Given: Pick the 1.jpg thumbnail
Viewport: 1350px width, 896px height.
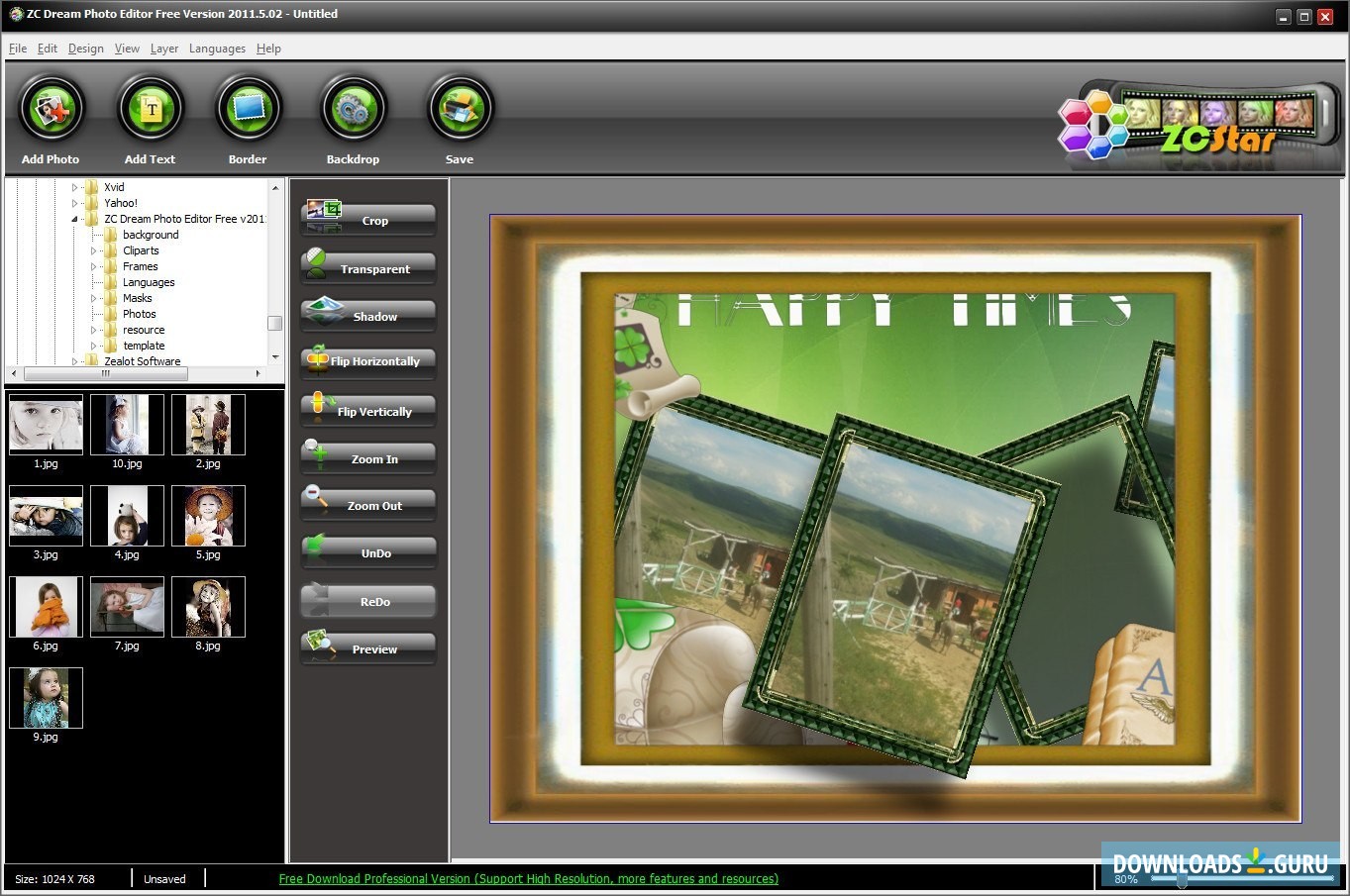Looking at the screenshot, I should [46, 425].
